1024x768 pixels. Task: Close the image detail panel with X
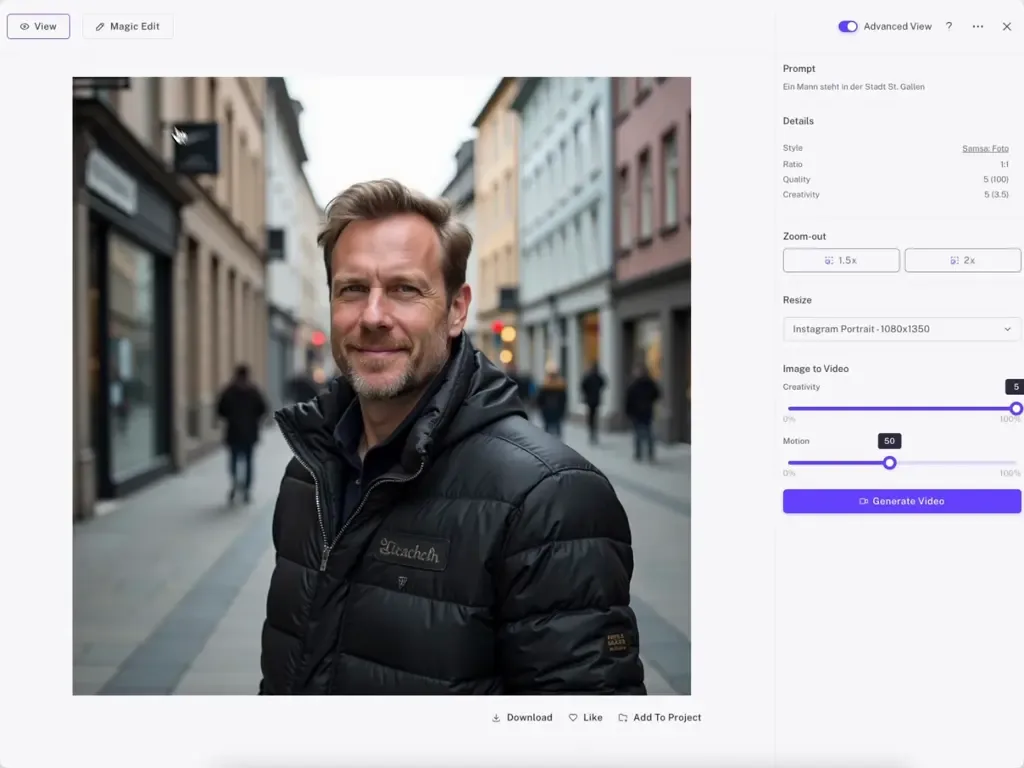tap(1006, 26)
